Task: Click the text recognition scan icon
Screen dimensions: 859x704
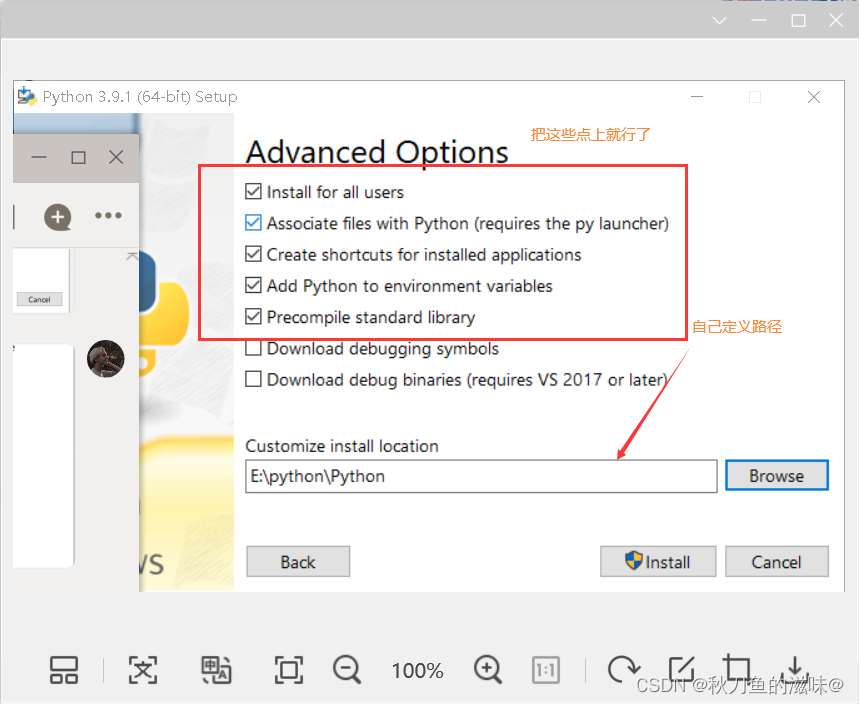Action: [142, 669]
